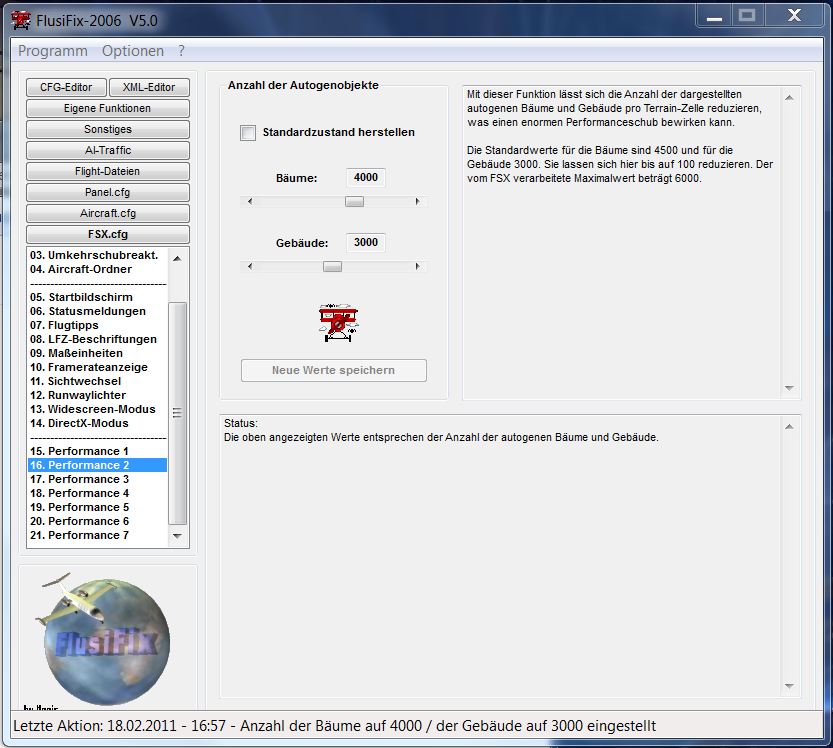Click the Status box scroll up arrow

point(789,427)
